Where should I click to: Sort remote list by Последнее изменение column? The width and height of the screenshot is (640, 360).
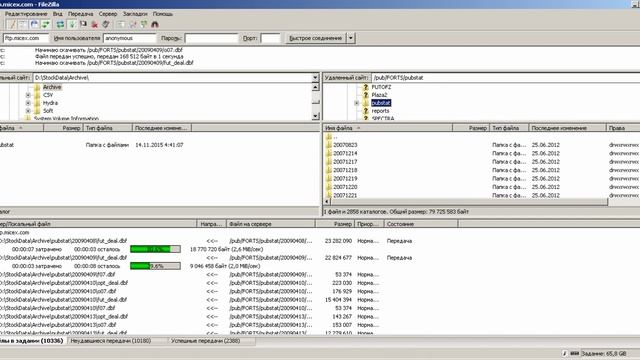pos(567,128)
